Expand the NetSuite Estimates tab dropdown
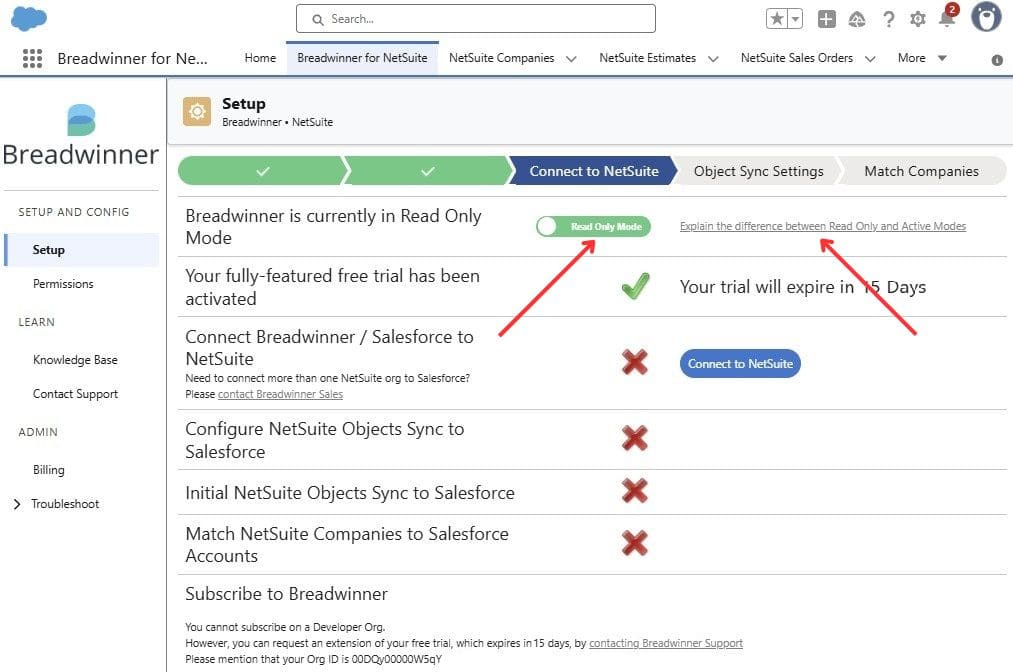The image size is (1013, 672). pos(713,59)
